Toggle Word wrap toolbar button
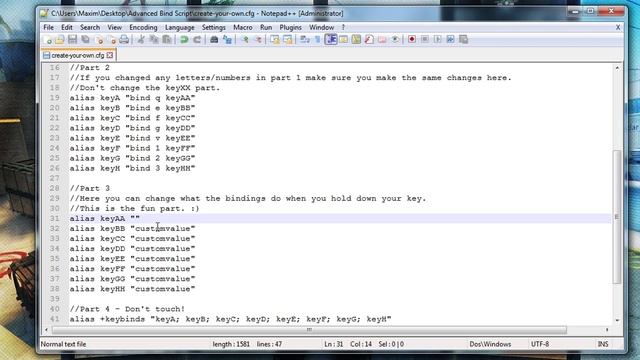 pyautogui.click(x=304, y=40)
